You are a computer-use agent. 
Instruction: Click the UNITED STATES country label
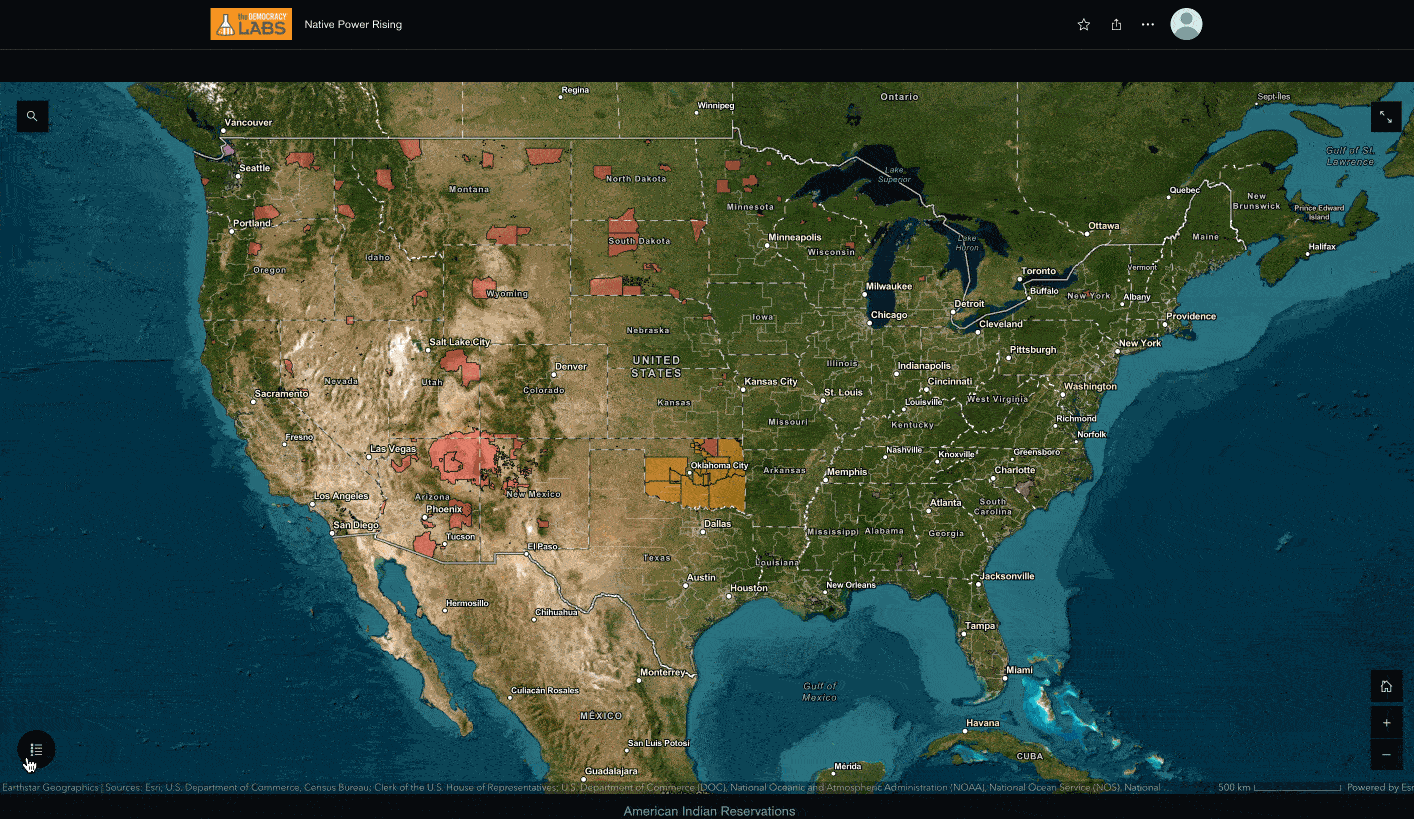click(656, 366)
